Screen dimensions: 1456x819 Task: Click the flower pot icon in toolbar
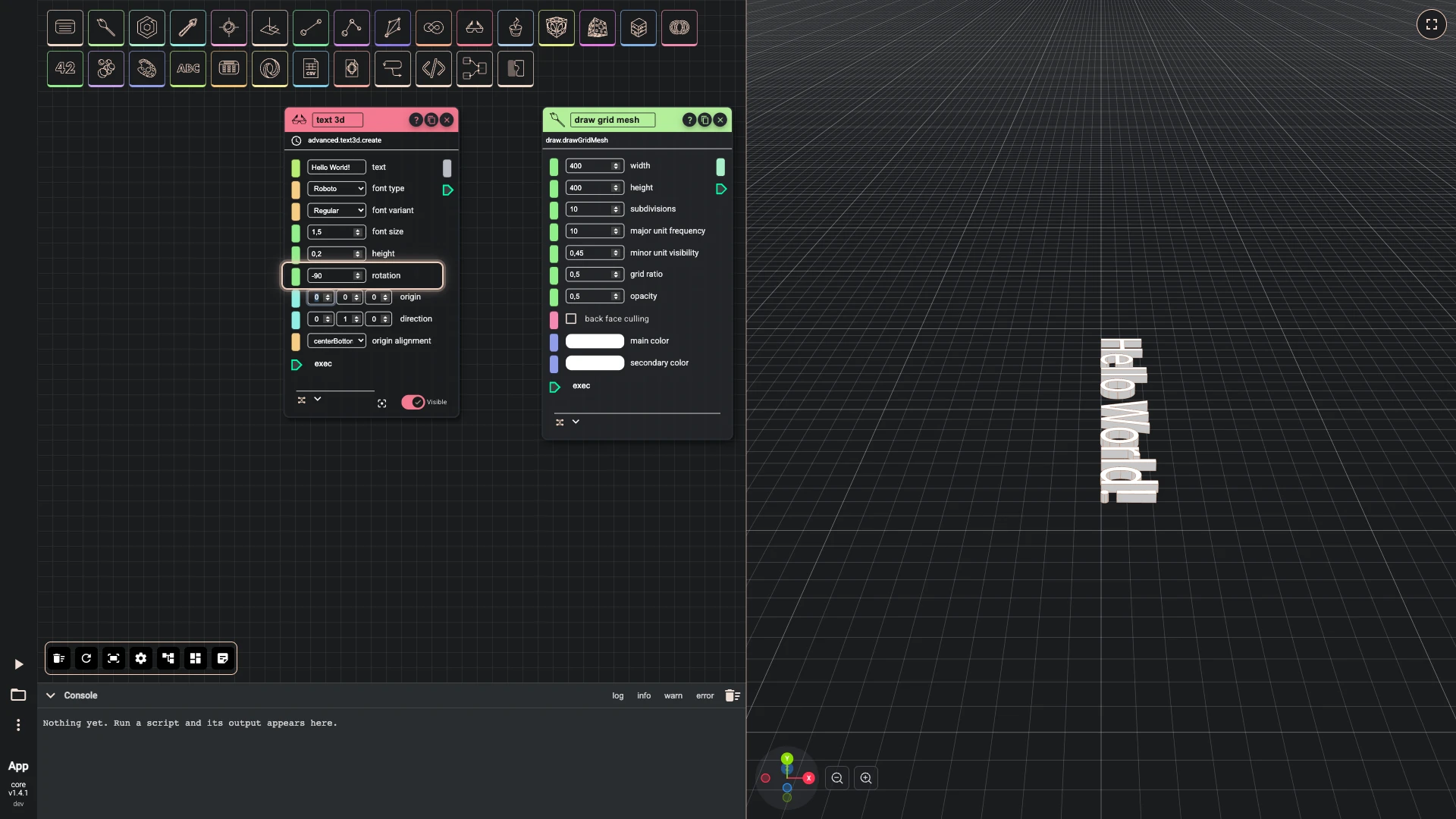[x=516, y=28]
